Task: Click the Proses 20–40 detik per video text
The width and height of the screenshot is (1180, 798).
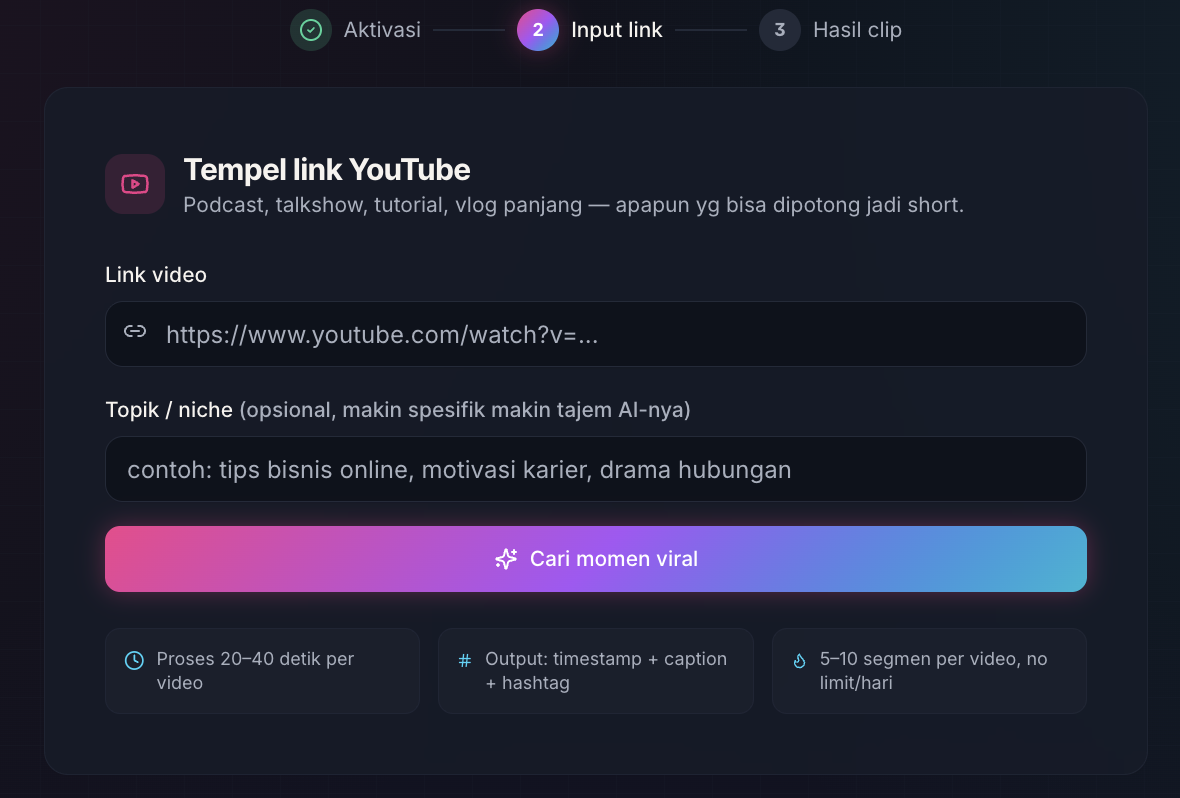Action: tap(255, 671)
